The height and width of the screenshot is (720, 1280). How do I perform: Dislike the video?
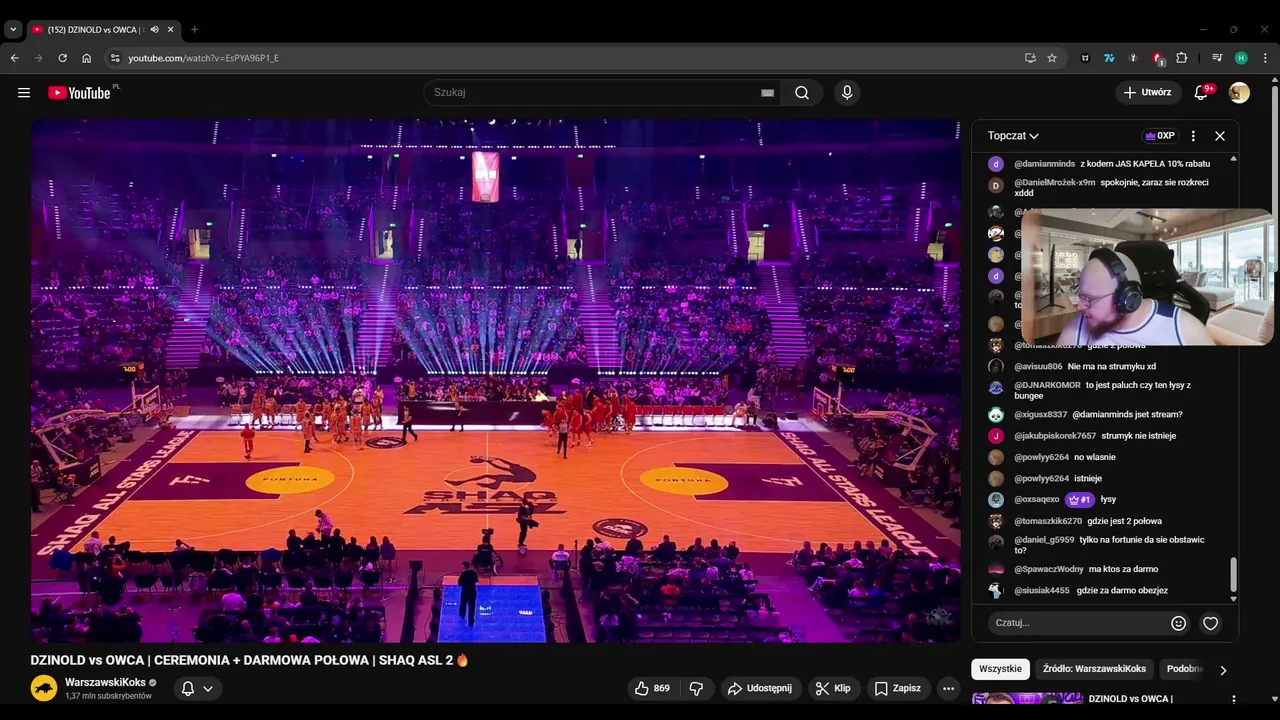coord(696,688)
